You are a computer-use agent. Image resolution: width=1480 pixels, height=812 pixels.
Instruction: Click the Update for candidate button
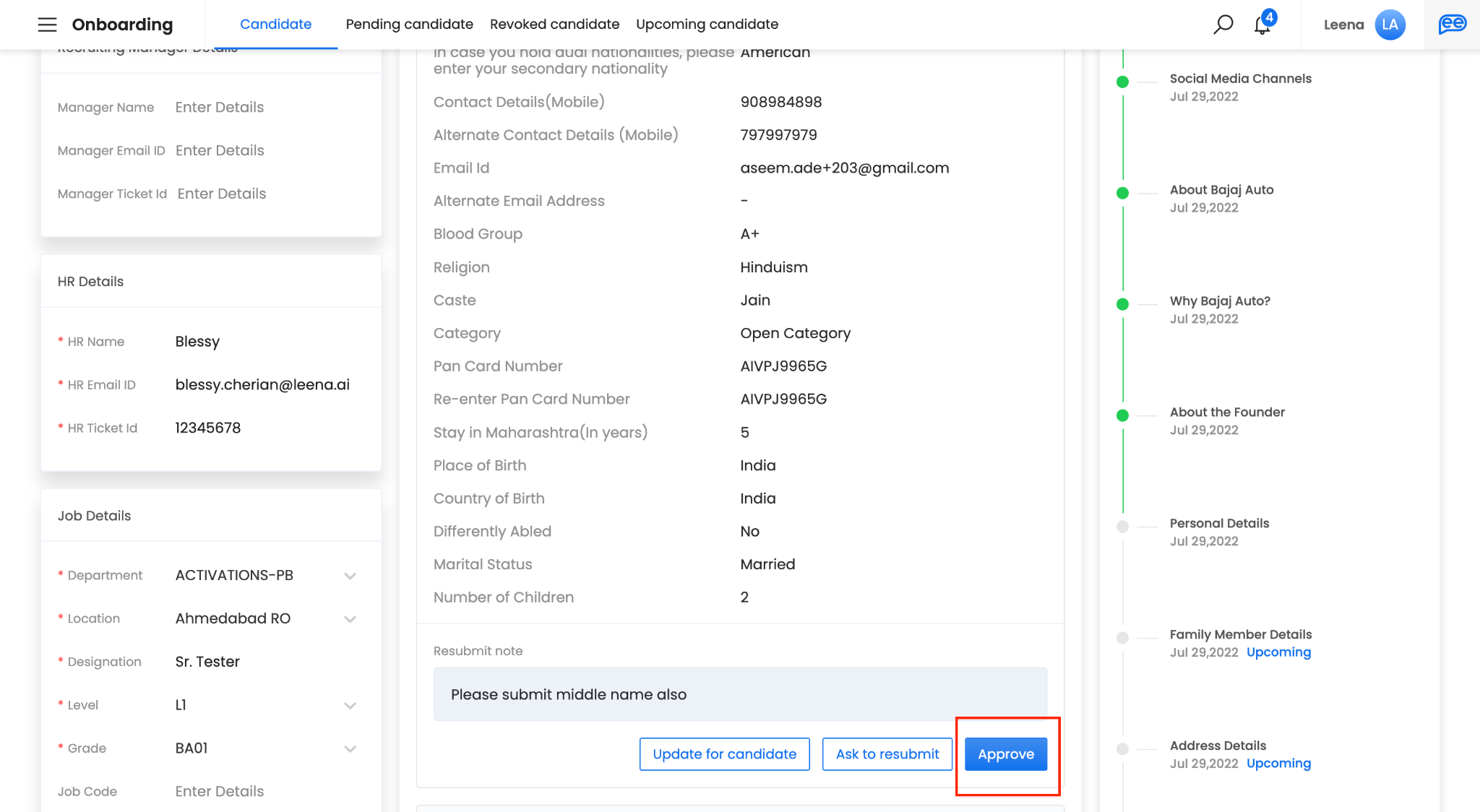[x=724, y=754]
